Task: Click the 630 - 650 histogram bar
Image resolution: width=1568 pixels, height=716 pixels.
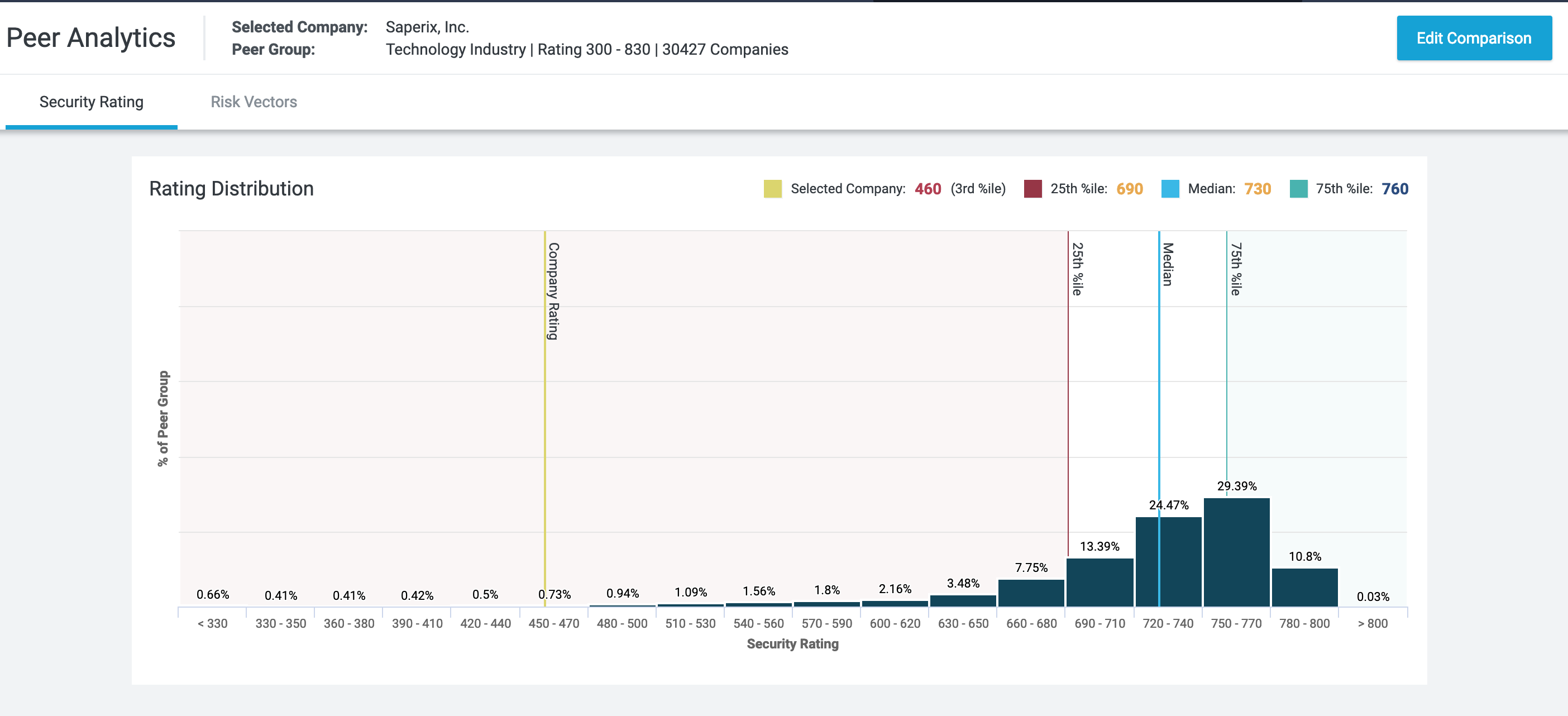Action: [963, 600]
